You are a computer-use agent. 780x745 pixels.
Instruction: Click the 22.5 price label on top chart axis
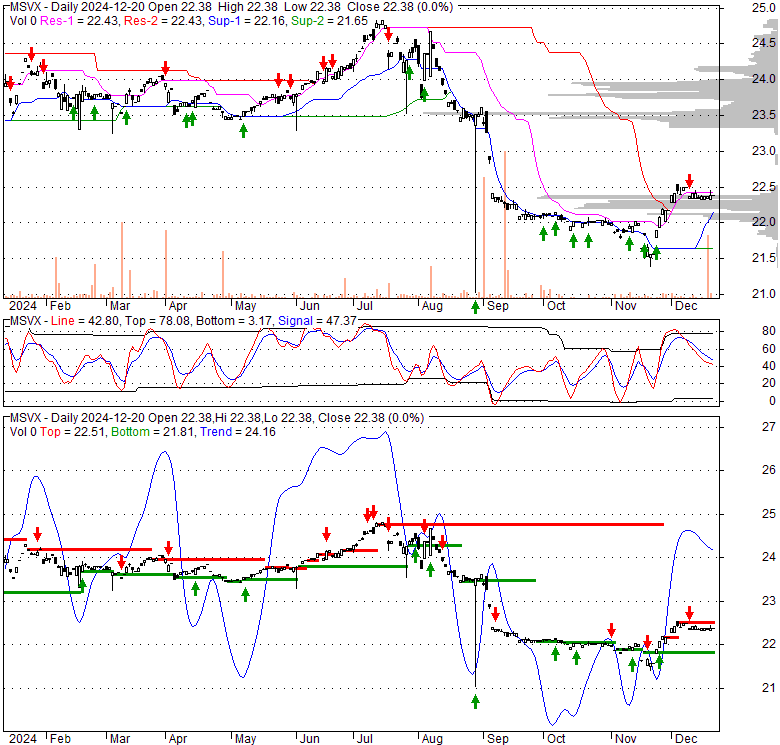[x=764, y=186]
